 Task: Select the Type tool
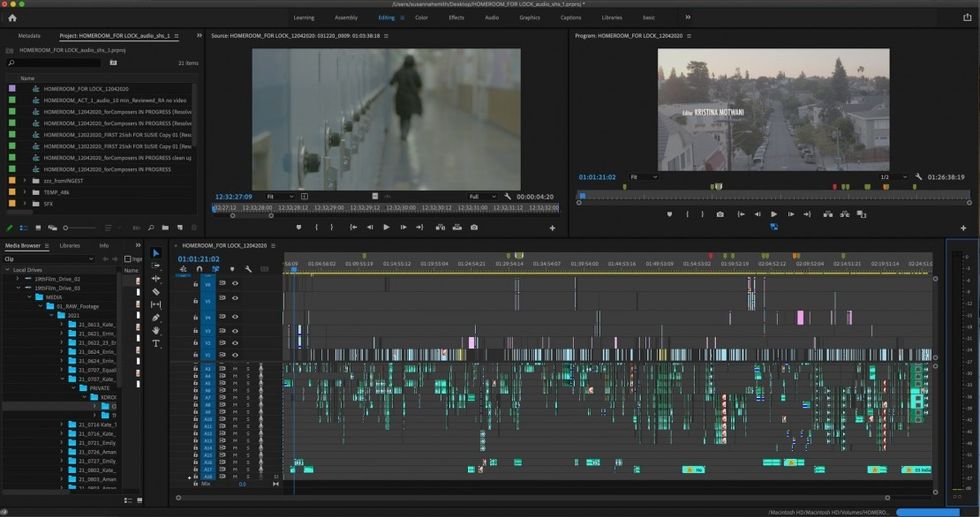156,343
